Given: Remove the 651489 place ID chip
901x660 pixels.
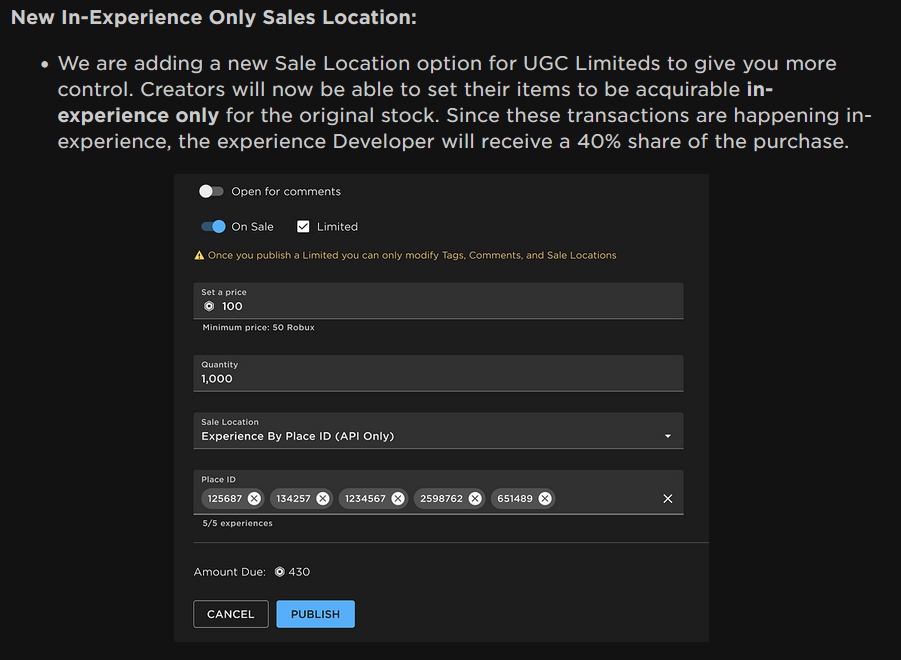Looking at the screenshot, I should 545,499.
